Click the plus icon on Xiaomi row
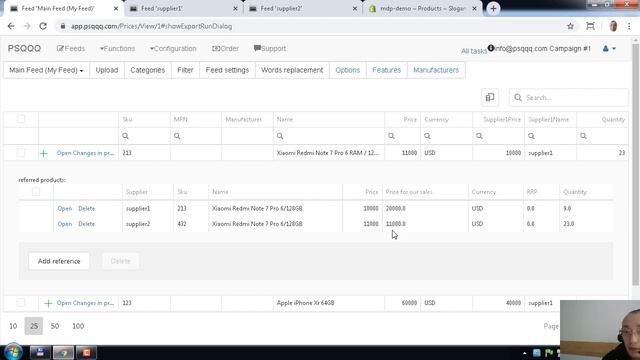Viewport: 640px width, 360px height. click(44, 153)
